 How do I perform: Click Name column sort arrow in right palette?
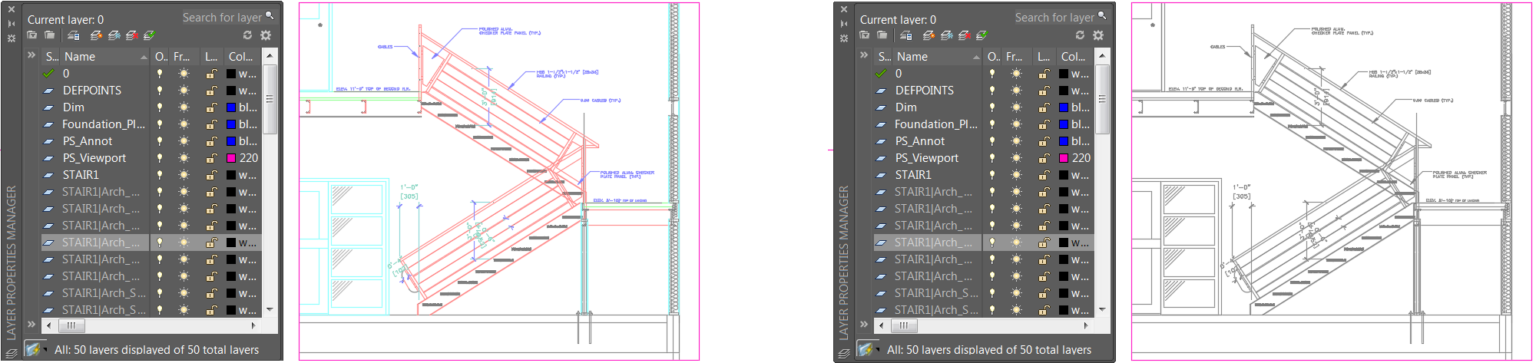click(976, 57)
